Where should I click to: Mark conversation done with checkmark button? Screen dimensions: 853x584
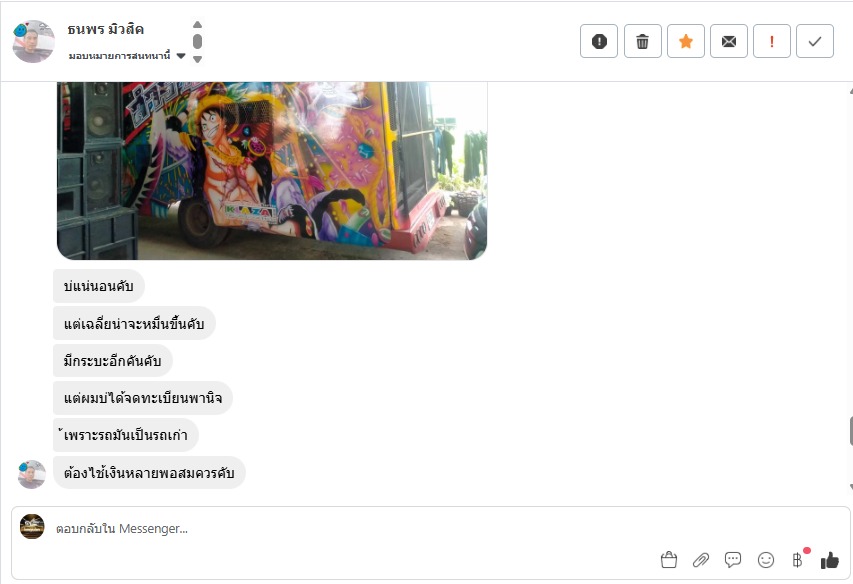pyautogui.click(x=815, y=41)
